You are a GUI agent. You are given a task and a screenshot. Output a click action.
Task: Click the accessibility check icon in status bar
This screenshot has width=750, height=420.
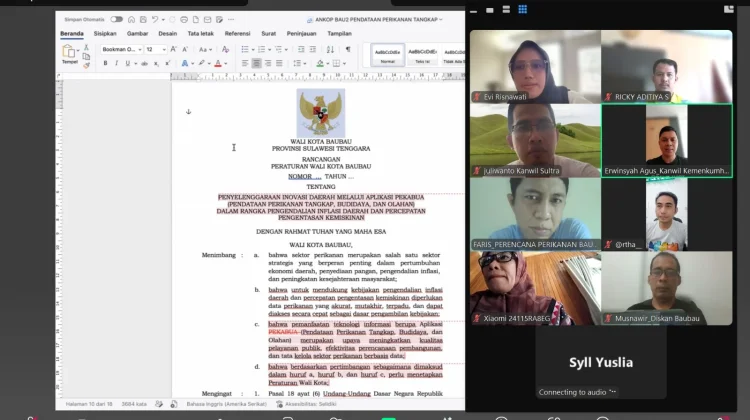279,404
